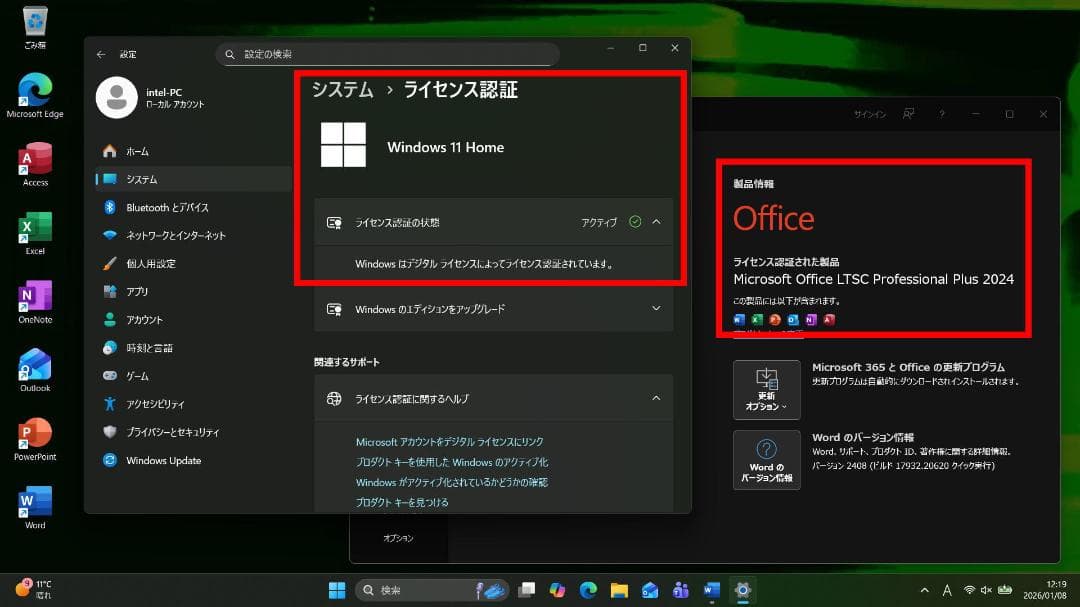The image size is (1080, 607).
Task: Click the OneNote icon in the Office product list
Action: pos(810,319)
